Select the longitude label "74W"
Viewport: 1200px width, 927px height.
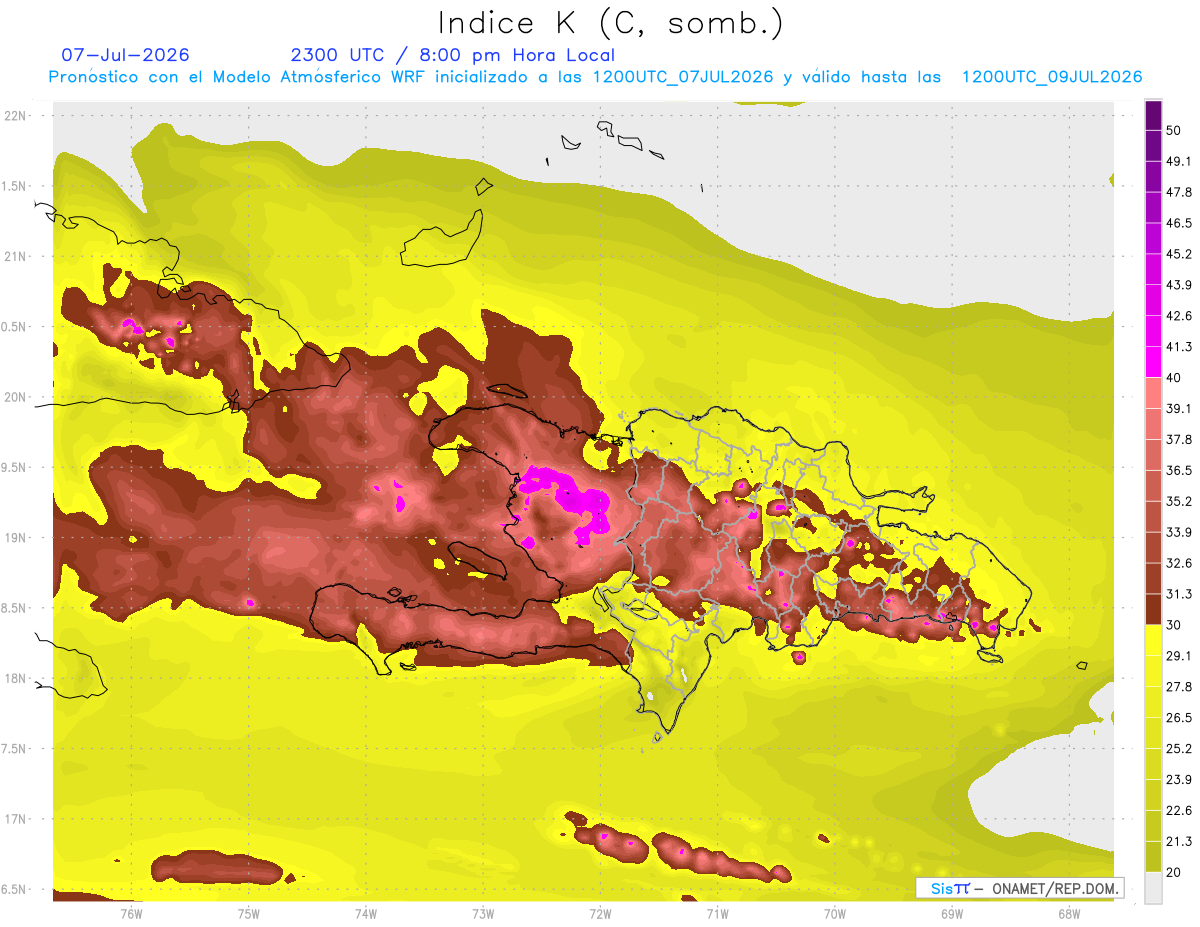point(366,913)
